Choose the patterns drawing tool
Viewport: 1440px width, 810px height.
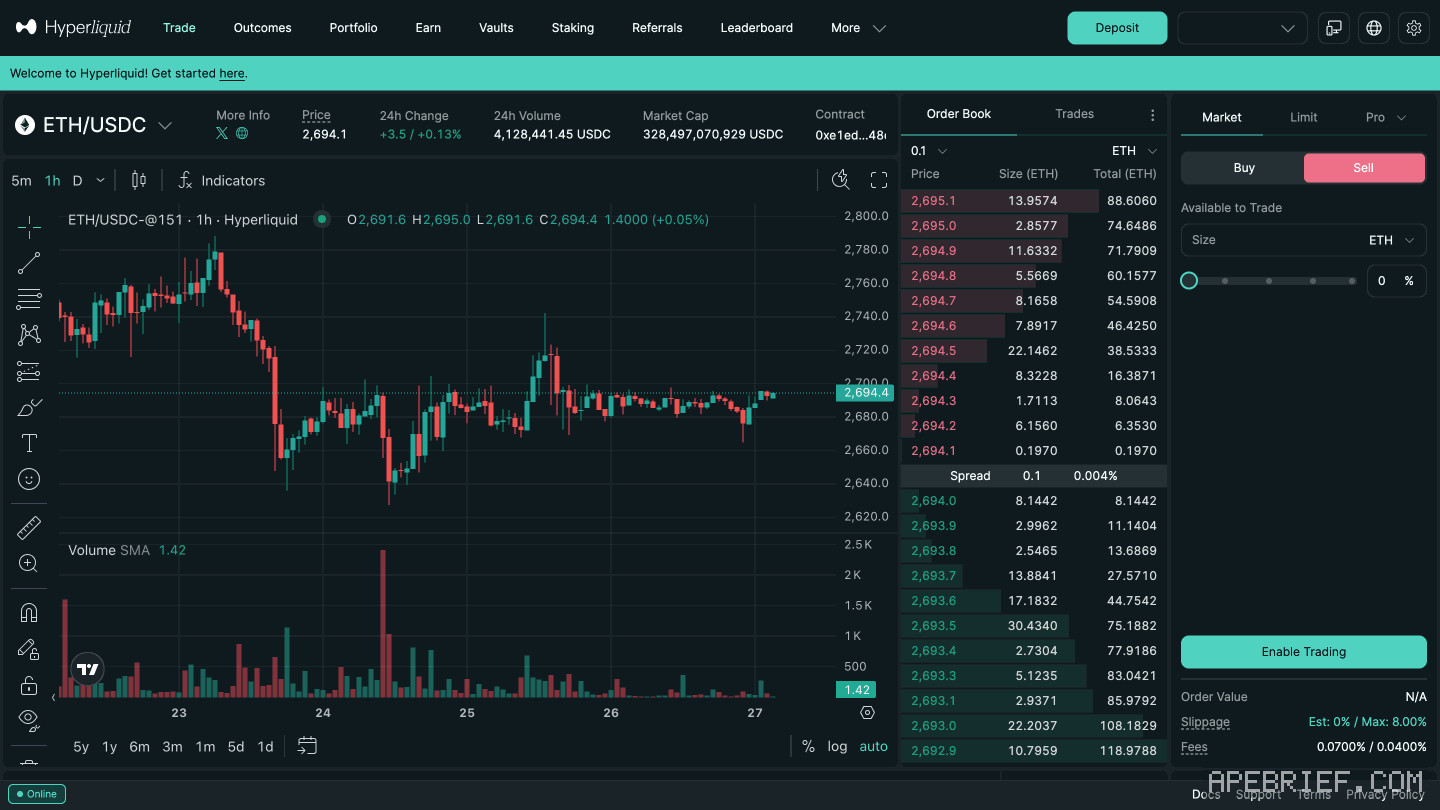(29, 335)
